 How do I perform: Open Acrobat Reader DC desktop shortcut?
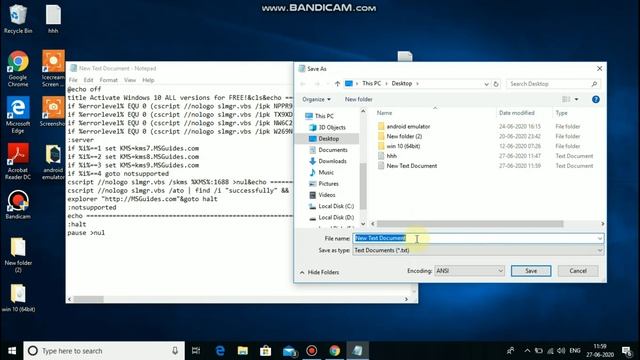click(18, 162)
